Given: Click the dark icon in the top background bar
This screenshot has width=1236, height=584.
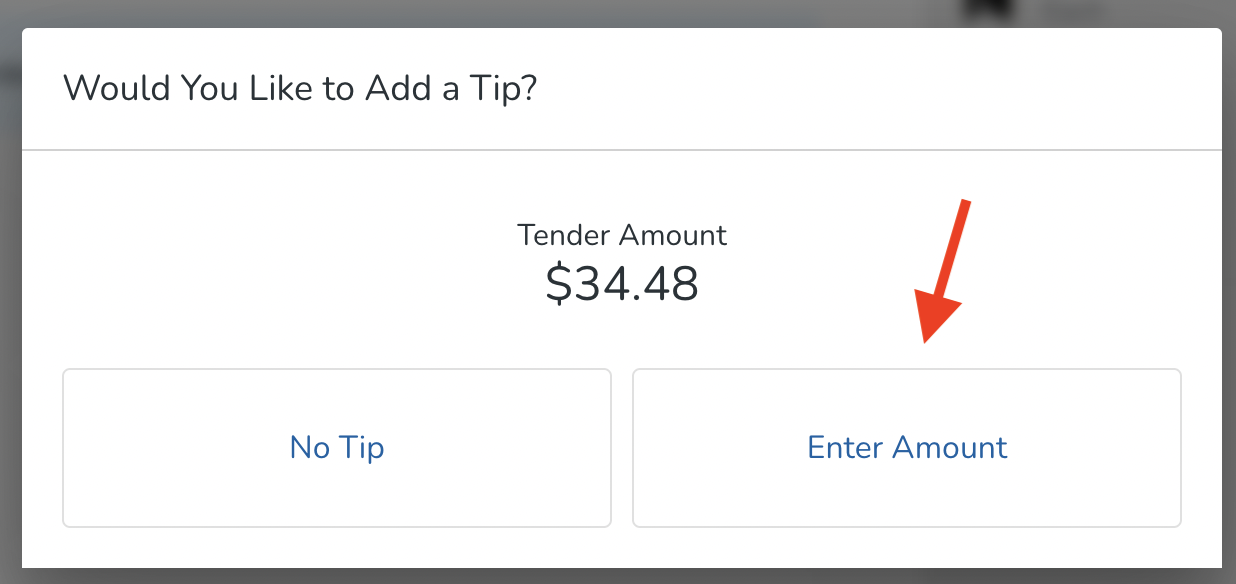Looking at the screenshot, I should click(986, 8).
